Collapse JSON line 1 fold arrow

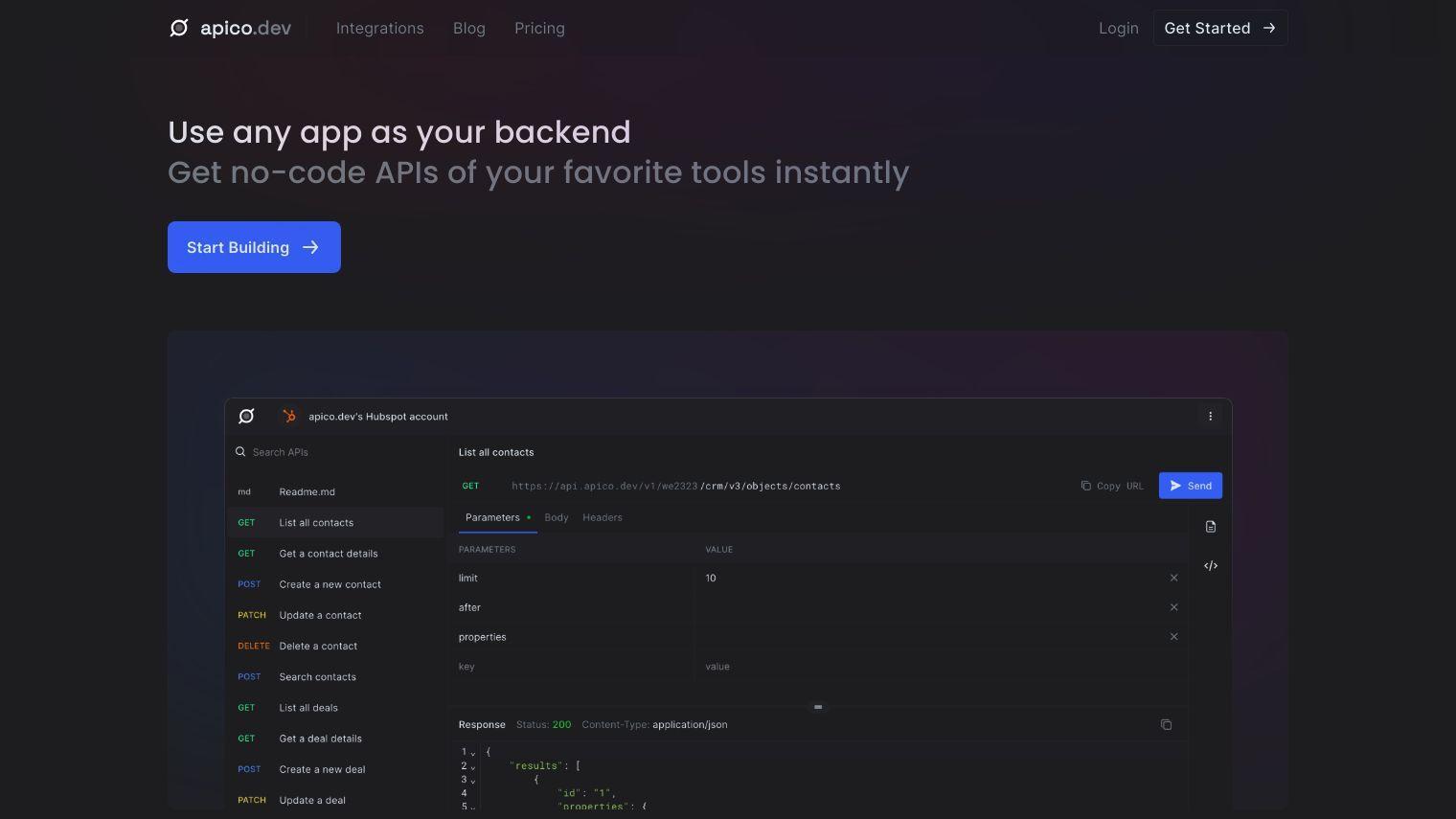(472, 753)
